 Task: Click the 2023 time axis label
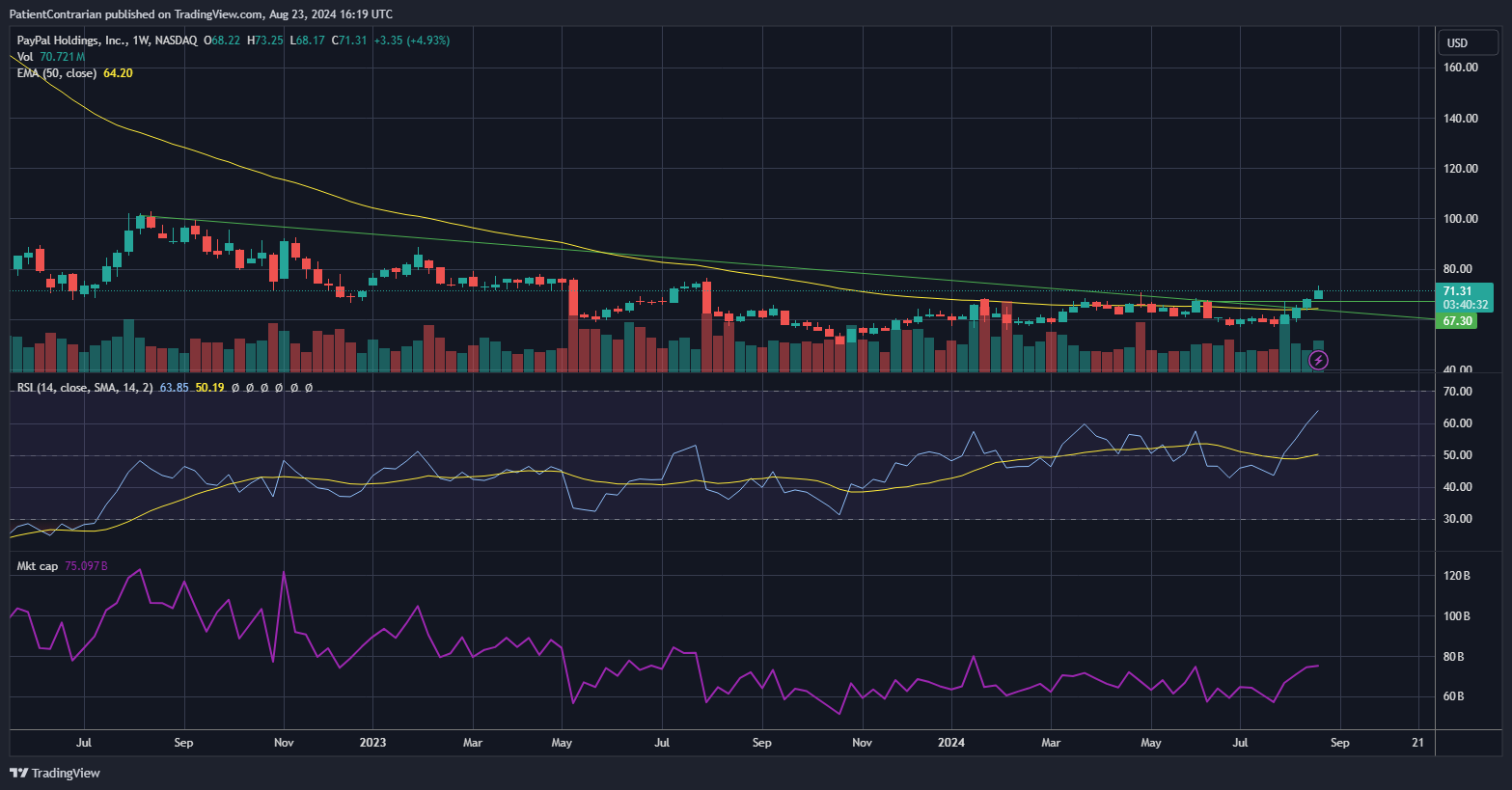tap(372, 743)
